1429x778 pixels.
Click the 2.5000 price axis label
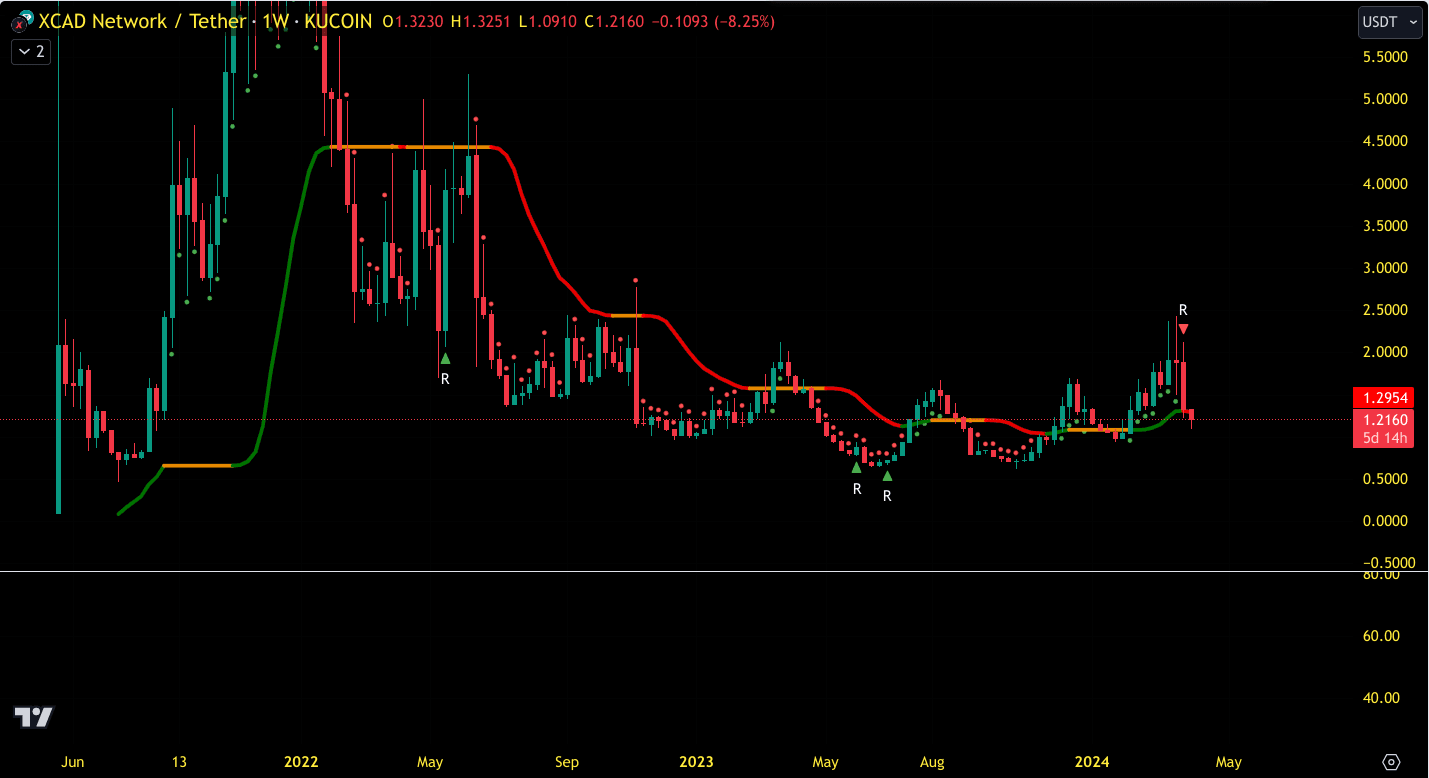pyautogui.click(x=1384, y=310)
